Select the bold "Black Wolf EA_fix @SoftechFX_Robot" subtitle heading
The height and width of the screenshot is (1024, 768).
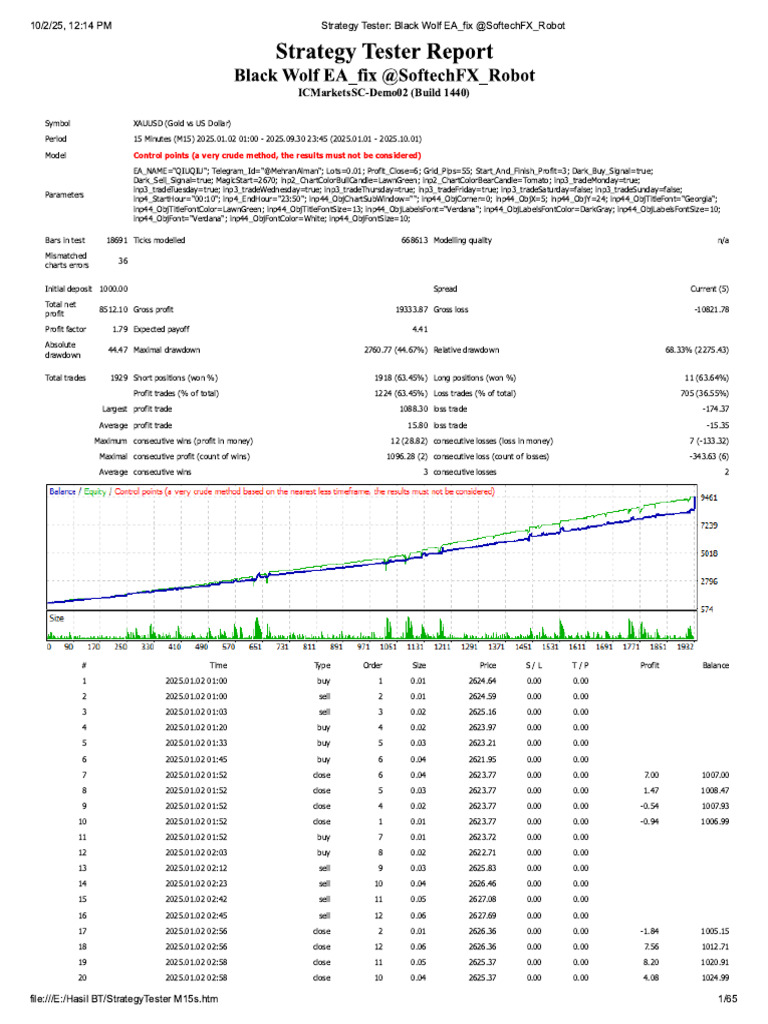tap(384, 76)
